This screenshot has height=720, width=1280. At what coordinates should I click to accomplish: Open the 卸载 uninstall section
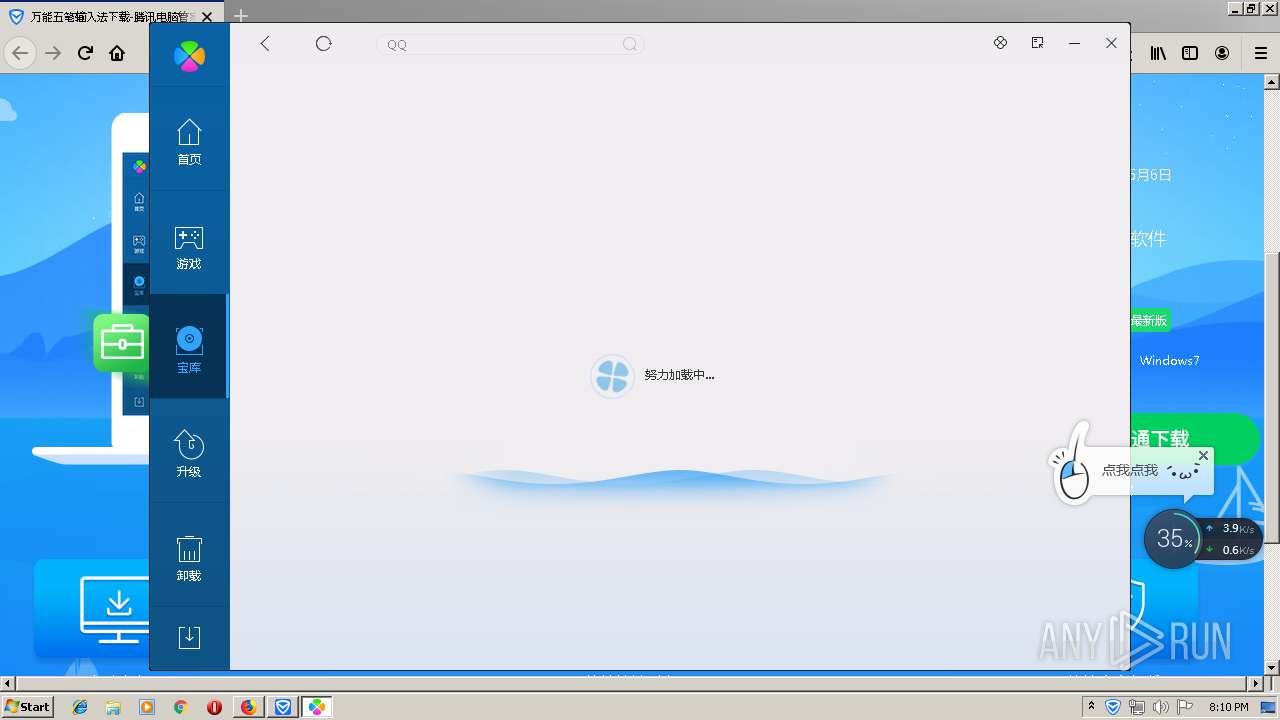[x=189, y=558]
